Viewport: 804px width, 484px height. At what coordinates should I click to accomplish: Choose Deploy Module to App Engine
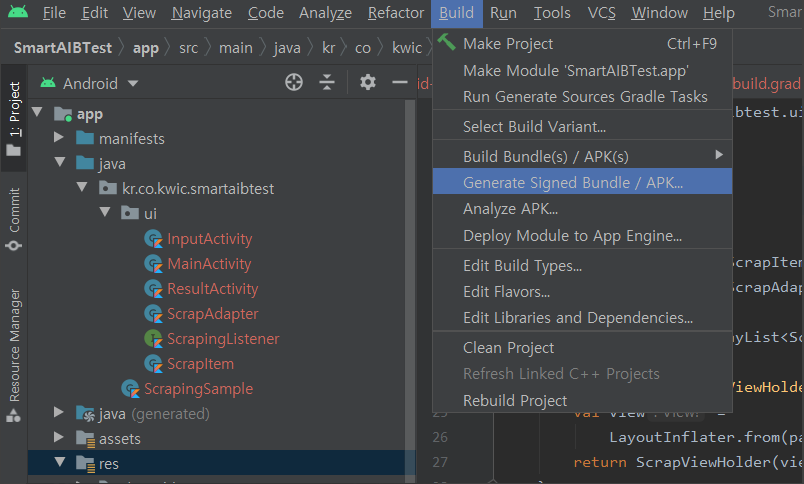coord(582,235)
